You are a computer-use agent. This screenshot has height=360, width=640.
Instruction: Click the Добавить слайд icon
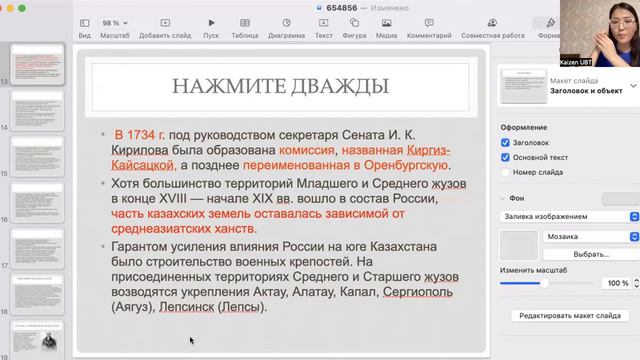pos(165,23)
